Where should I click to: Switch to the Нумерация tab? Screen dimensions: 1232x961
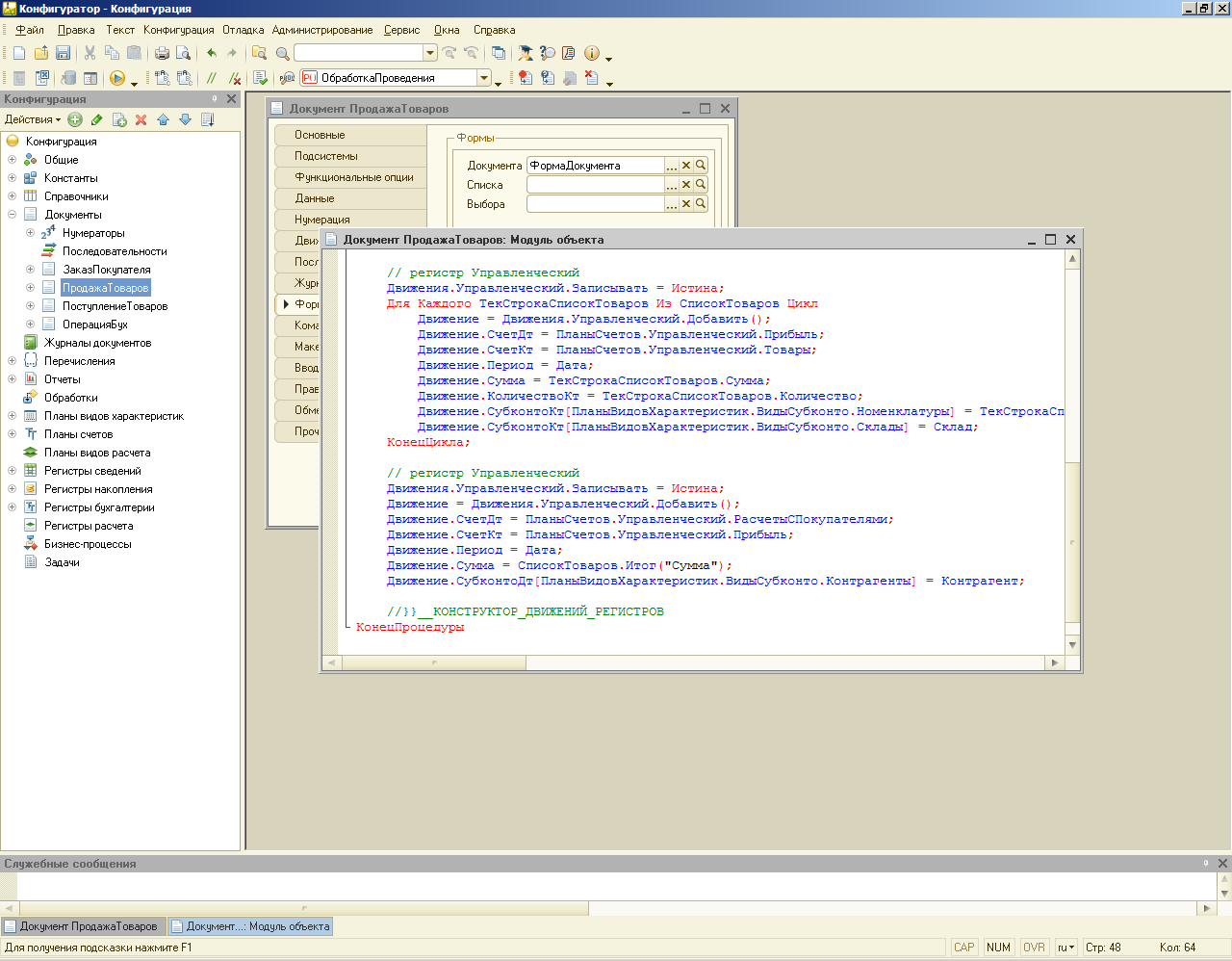tap(322, 220)
